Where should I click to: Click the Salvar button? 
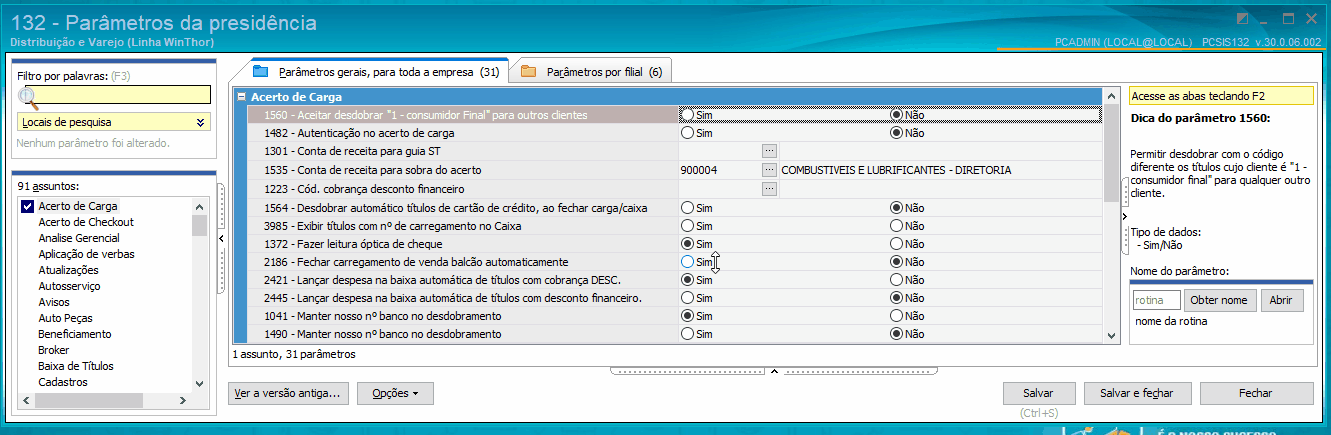click(1039, 394)
